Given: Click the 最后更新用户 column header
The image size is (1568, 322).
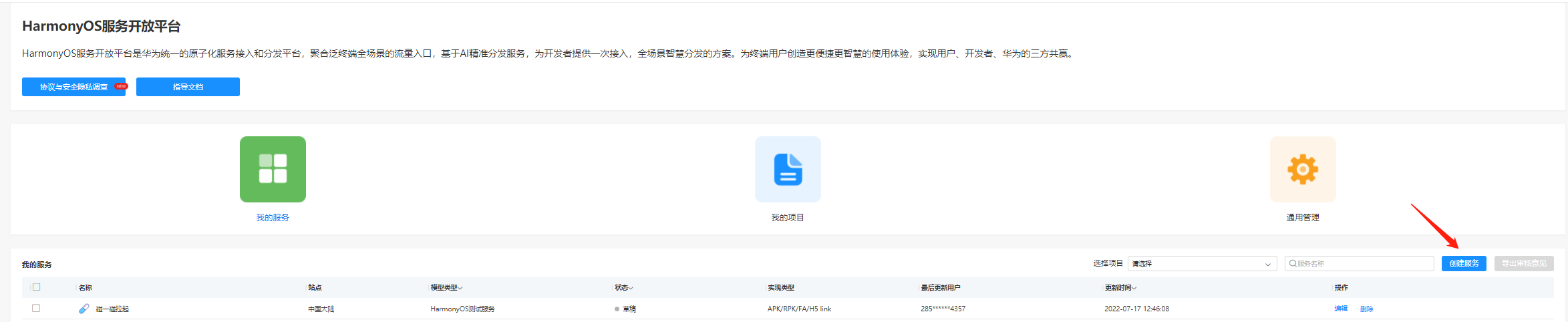Looking at the screenshot, I should pos(941,288).
